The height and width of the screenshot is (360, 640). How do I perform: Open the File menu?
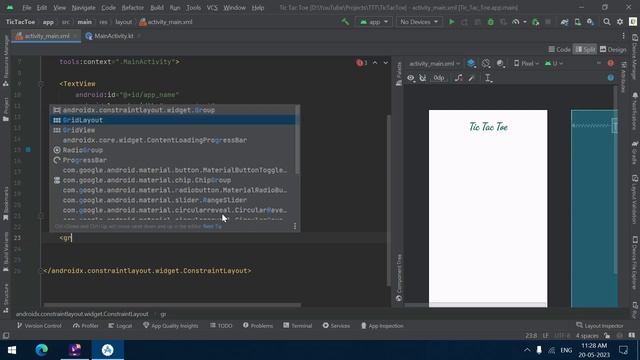click(27, 7)
